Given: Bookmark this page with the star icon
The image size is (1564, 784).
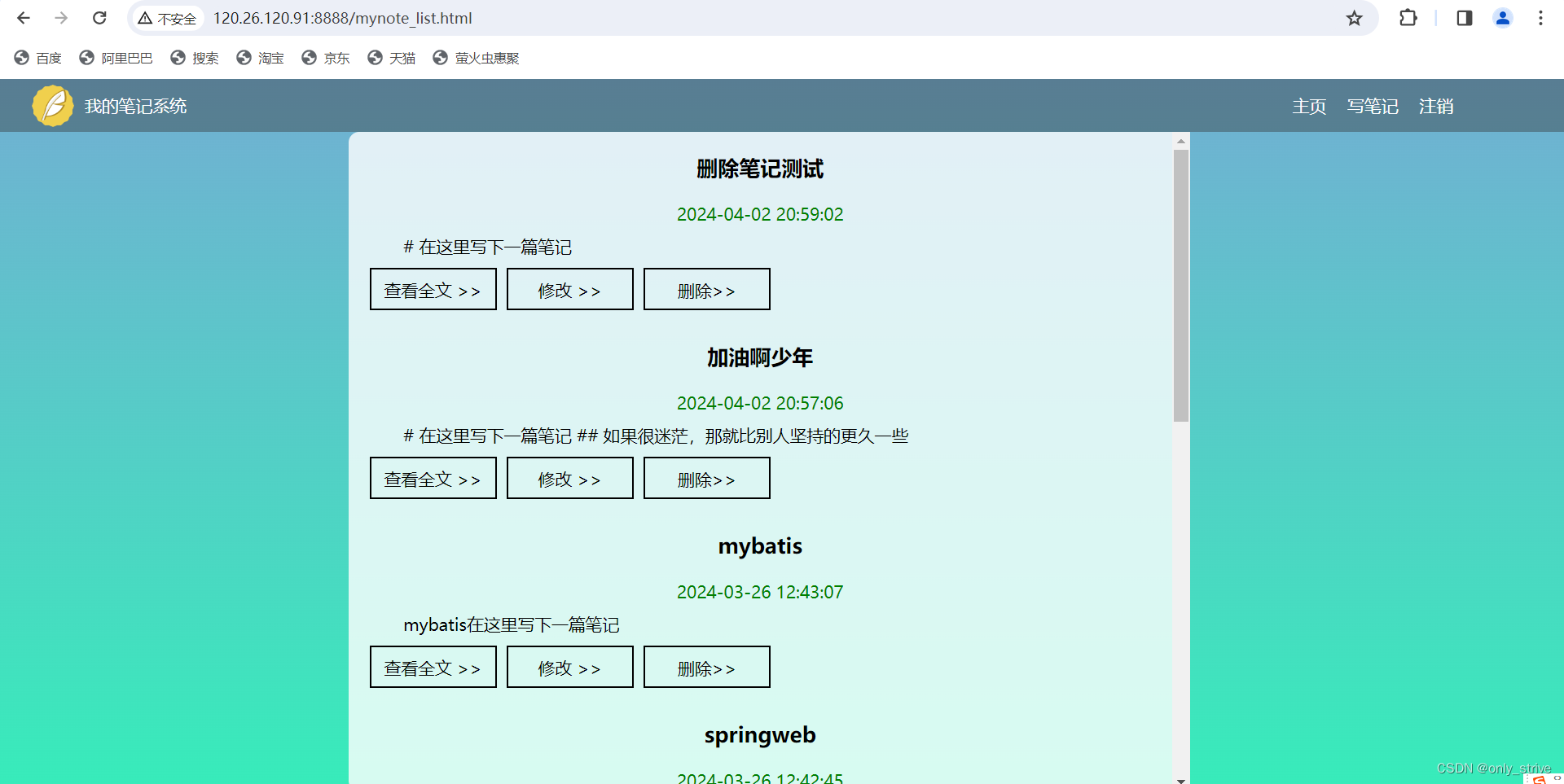Looking at the screenshot, I should [1354, 18].
